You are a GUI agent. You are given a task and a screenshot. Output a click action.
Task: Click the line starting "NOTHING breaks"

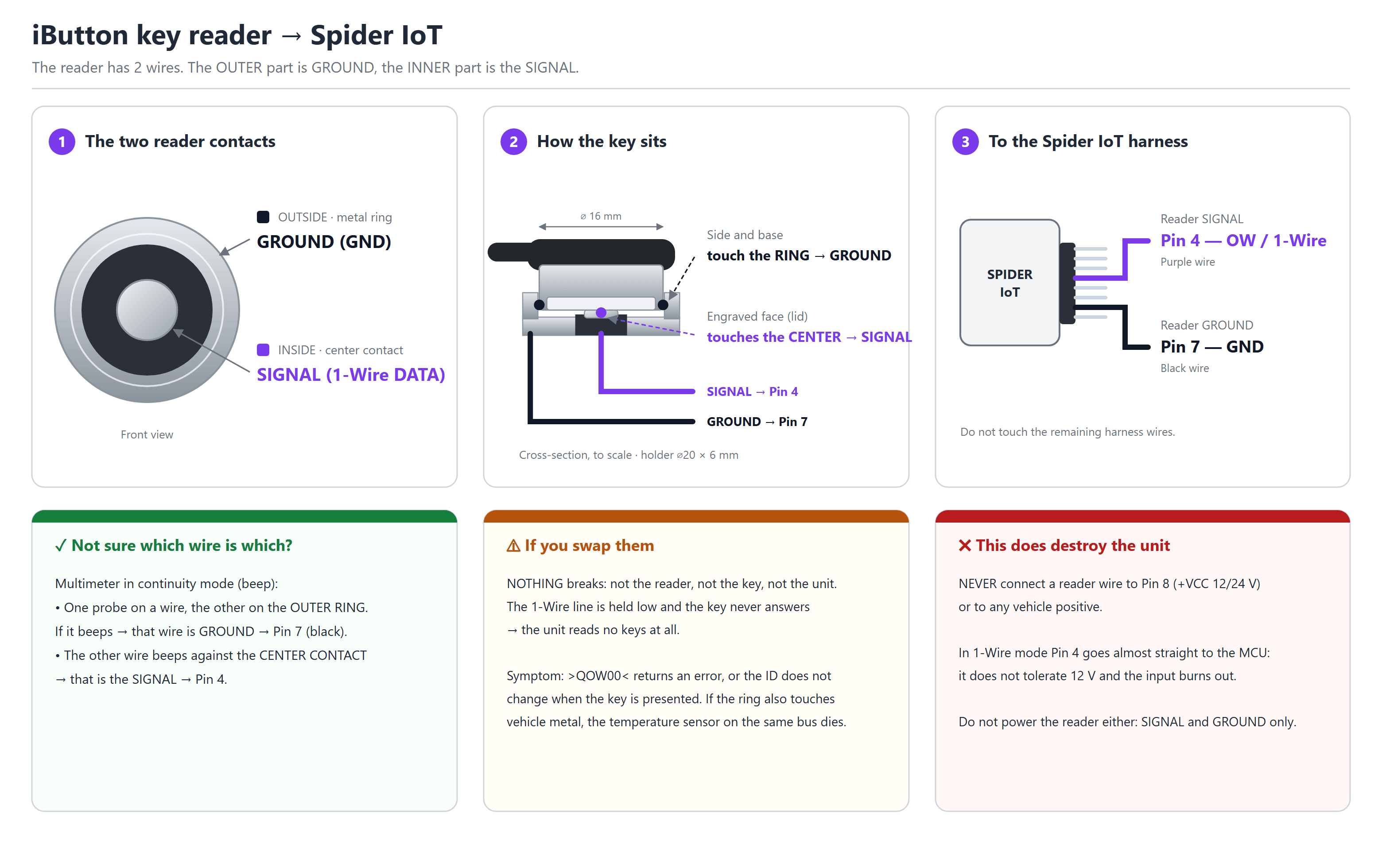point(672,584)
